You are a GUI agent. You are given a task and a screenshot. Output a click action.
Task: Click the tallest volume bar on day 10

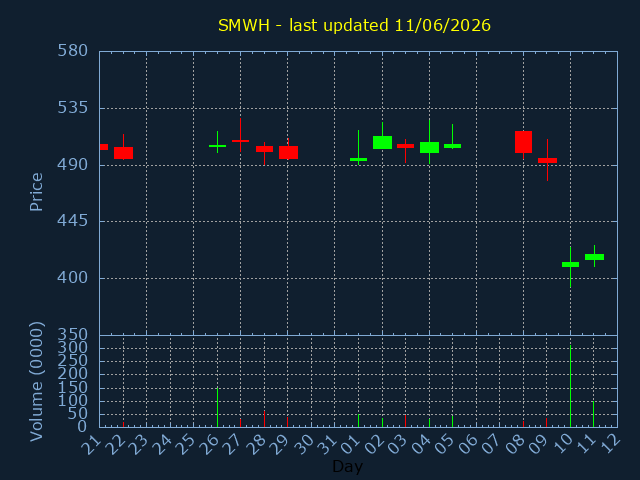pos(570,386)
